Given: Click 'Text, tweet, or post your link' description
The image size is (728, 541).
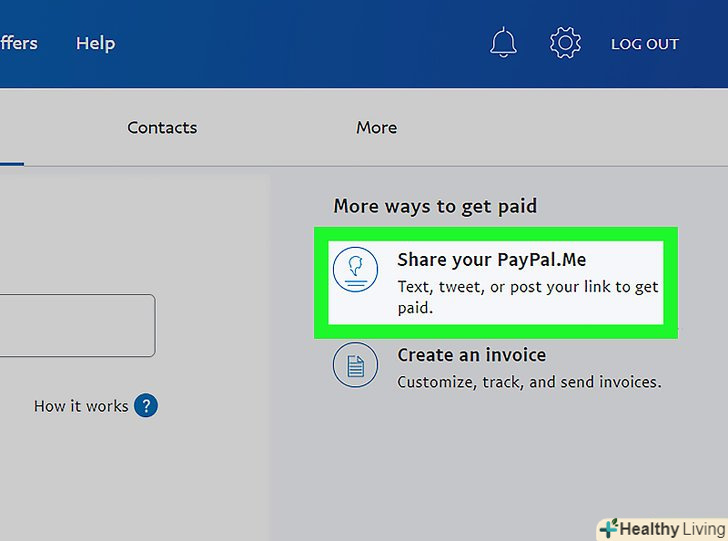Looking at the screenshot, I should pos(528,297).
